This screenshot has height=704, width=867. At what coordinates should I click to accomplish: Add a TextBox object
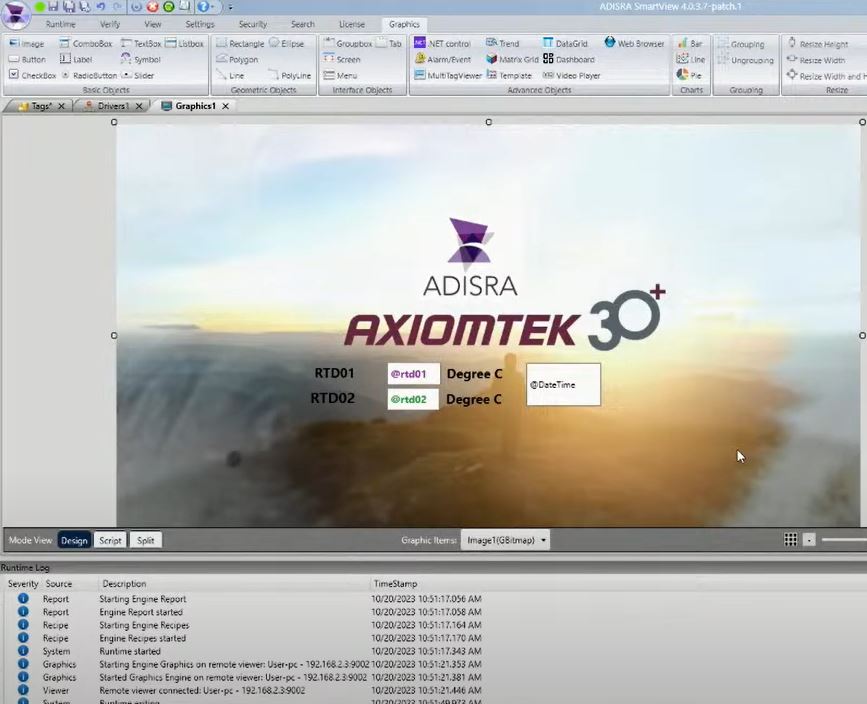pyautogui.click(x=141, y=43)
